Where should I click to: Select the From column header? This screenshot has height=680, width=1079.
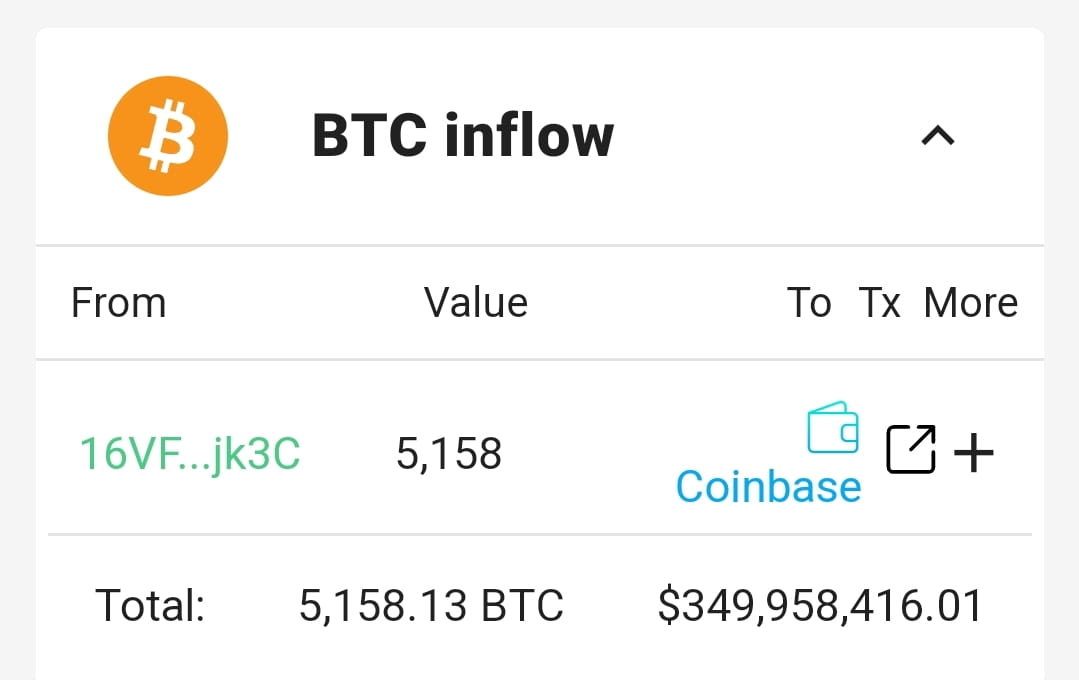tap(118, 302)
